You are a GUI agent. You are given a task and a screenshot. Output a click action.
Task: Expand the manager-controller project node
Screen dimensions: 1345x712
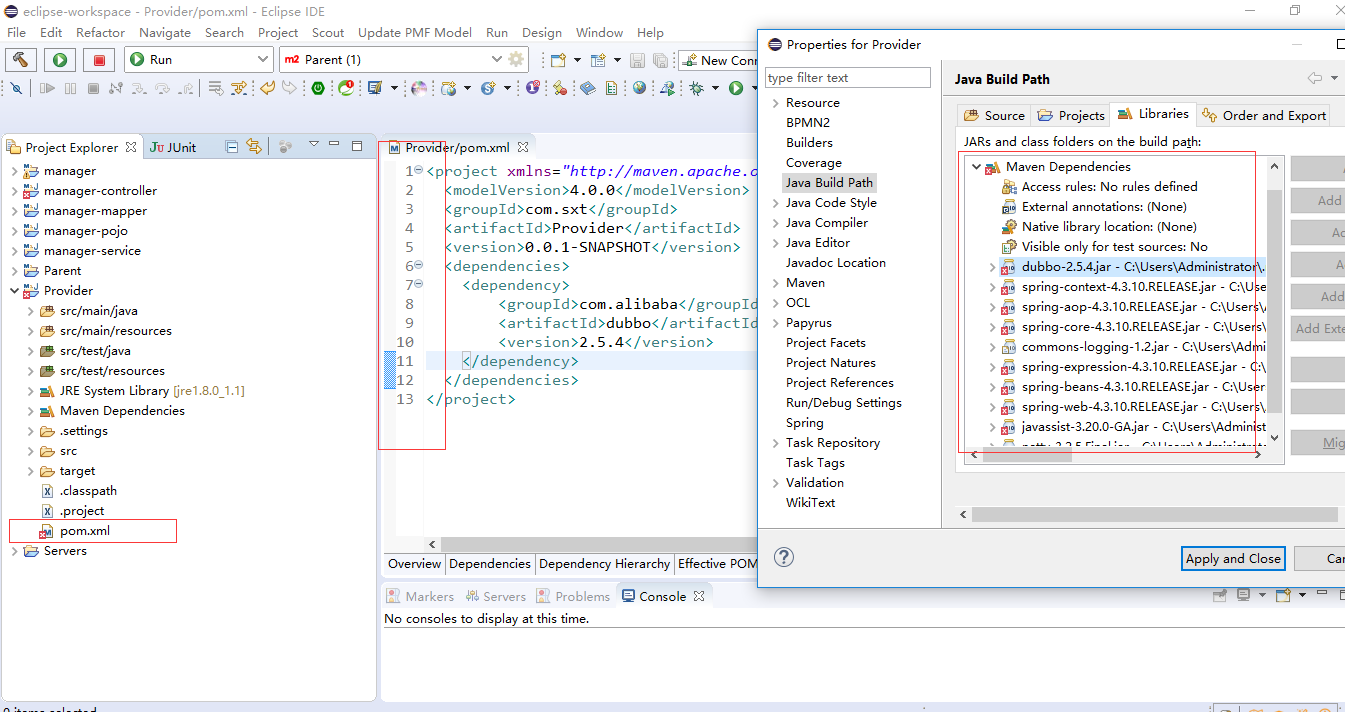click(14, 191)
